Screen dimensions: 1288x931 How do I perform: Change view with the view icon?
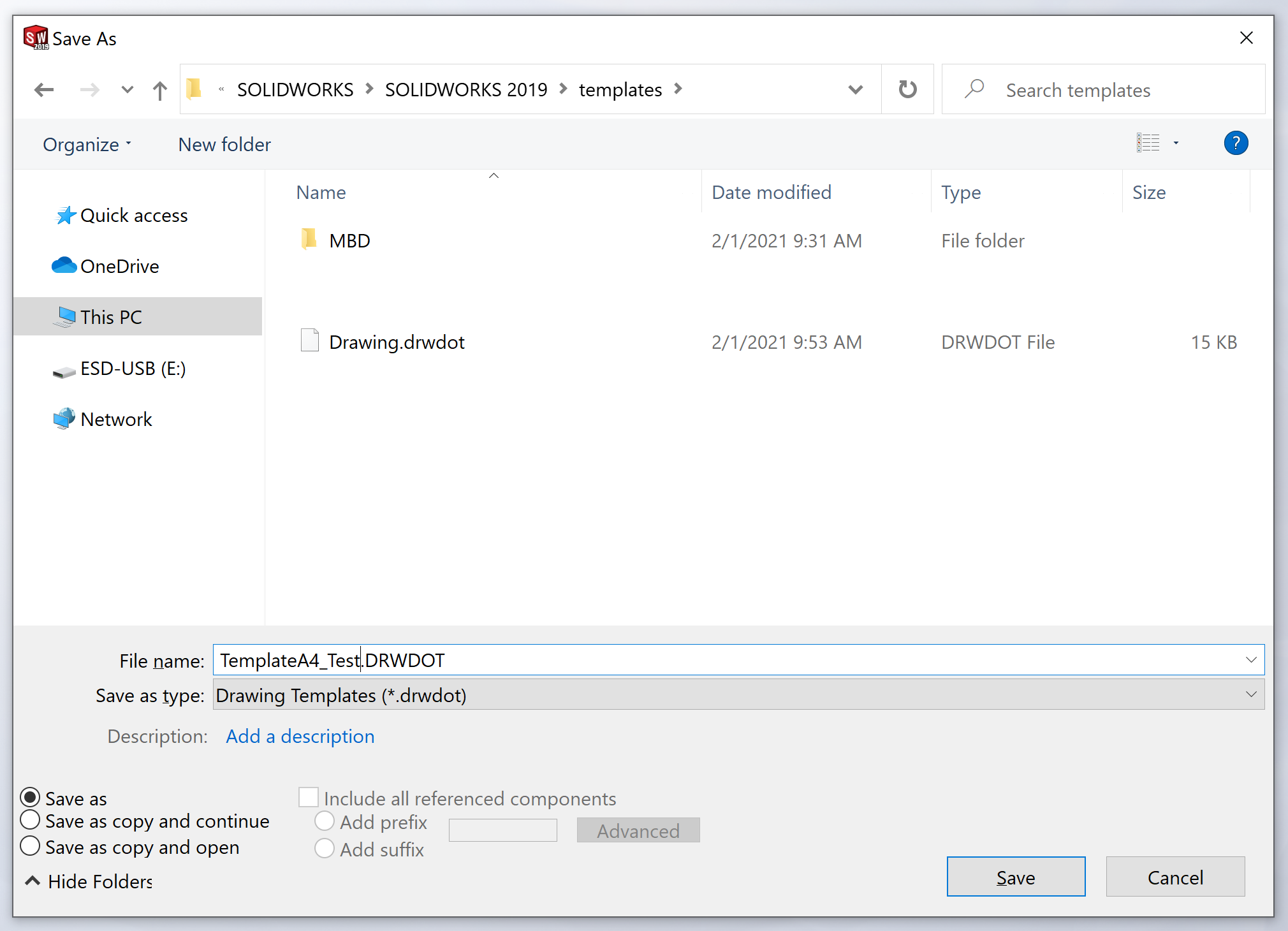(x=1148, y=143)
